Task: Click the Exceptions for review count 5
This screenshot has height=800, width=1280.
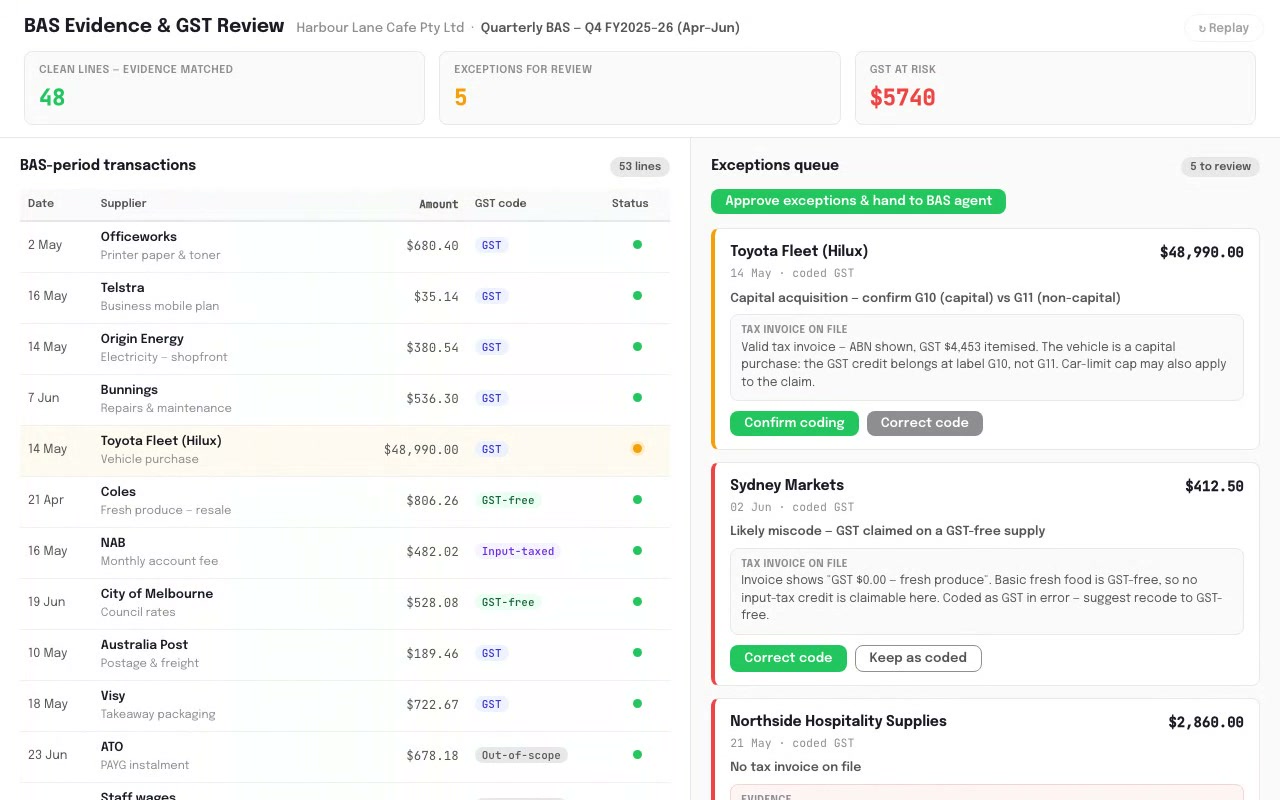Action: [x=460, y=97]
